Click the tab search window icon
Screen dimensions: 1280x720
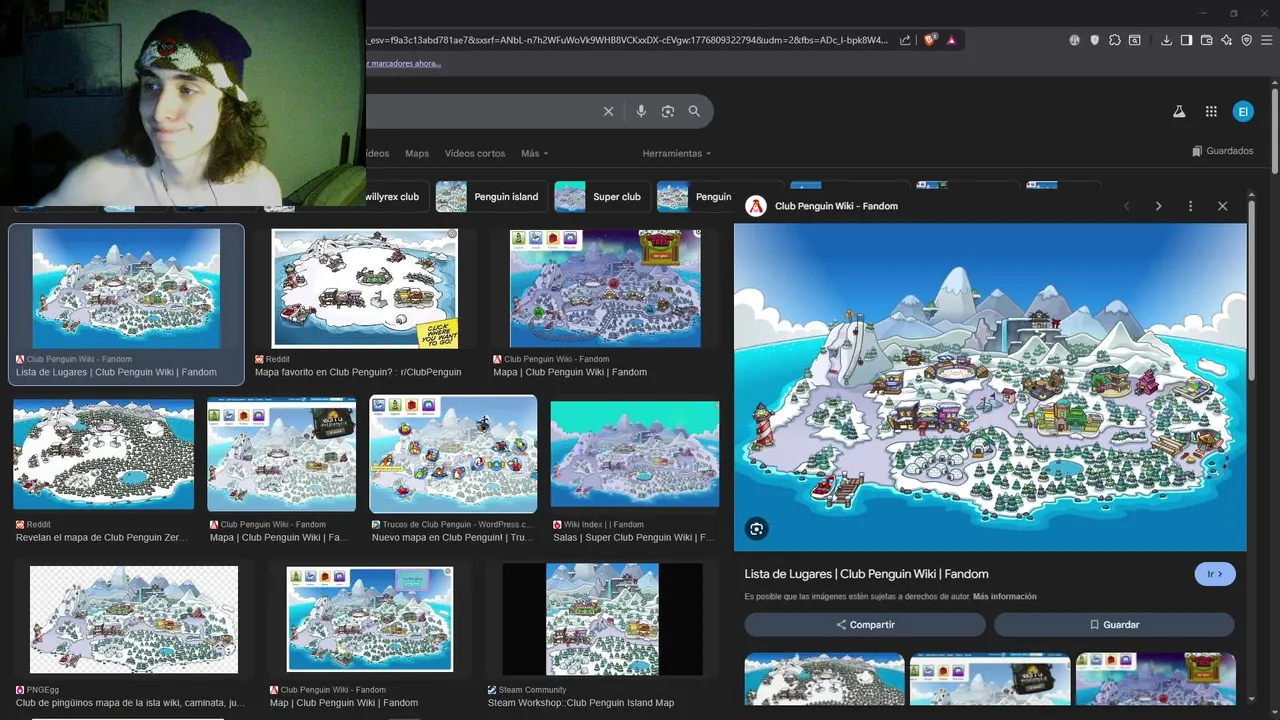pyautogui.click(x=1135, y=40)
